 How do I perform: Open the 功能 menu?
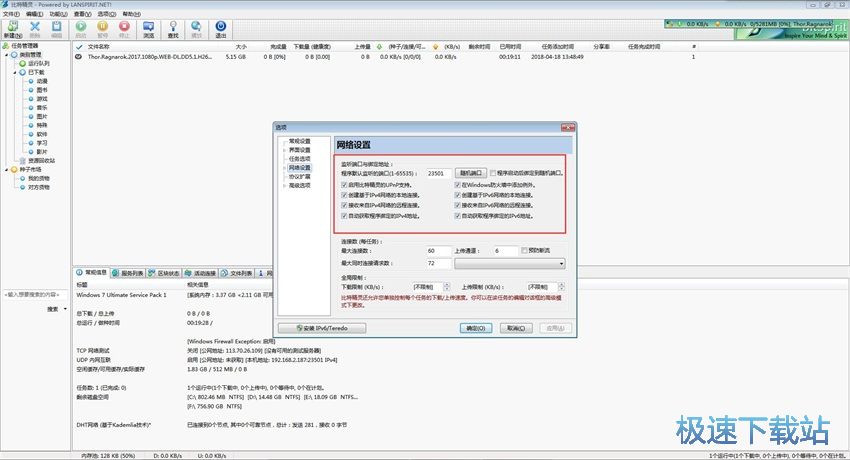pos(58,14)
